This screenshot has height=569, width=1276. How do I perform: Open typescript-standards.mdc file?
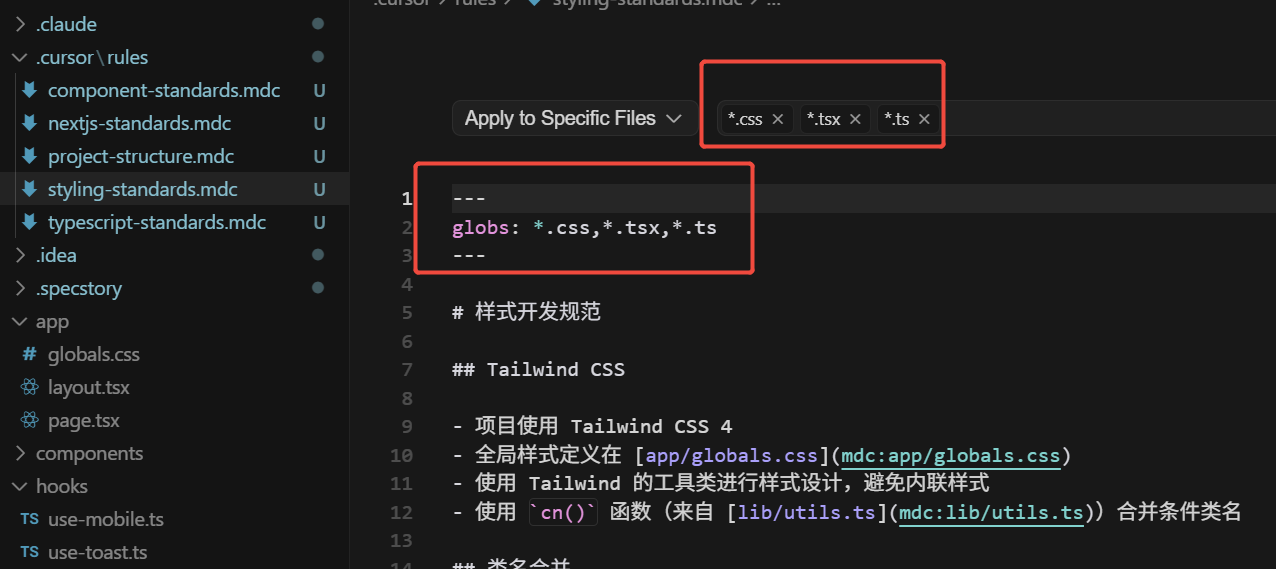[157, 222]
